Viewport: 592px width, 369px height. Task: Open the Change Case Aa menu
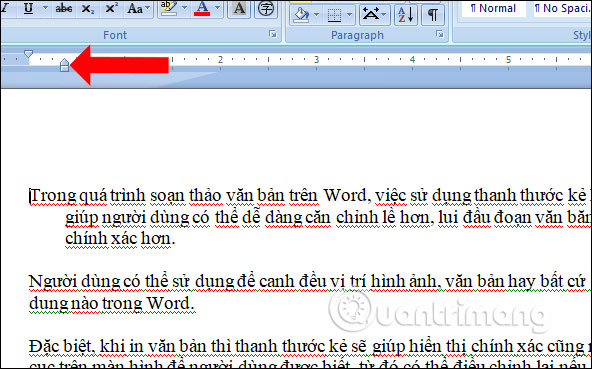tap(139, 8)
